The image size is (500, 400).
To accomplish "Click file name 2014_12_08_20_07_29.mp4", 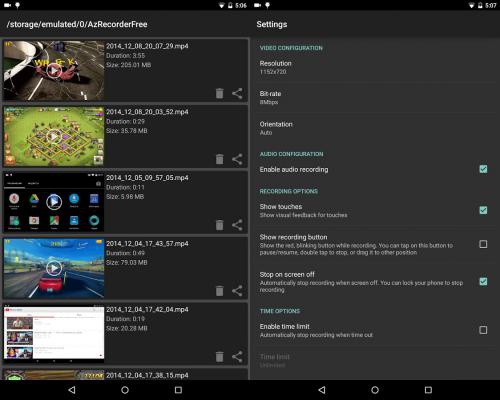I will point(147,46).
